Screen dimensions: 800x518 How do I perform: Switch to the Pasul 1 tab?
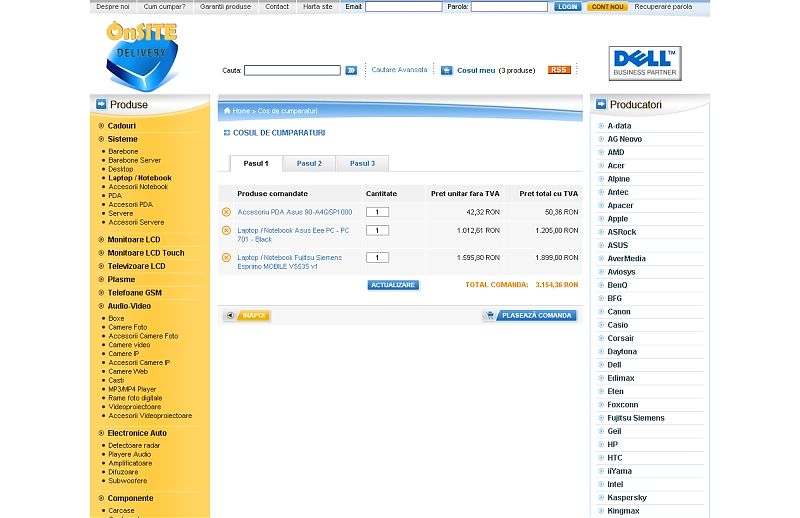click(x=256, y=163)
